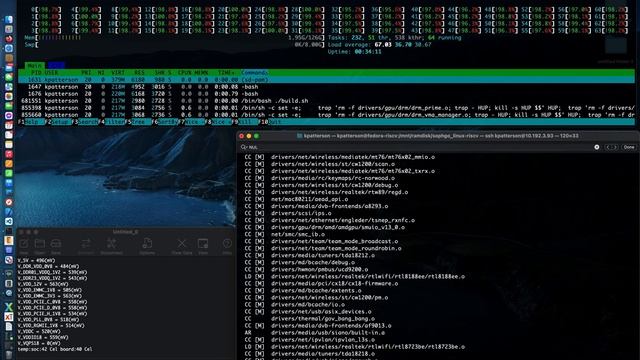Screen dimensions: 640x360
Task: Switch to the I/O tab in htop
Action: tap(56, 65)
